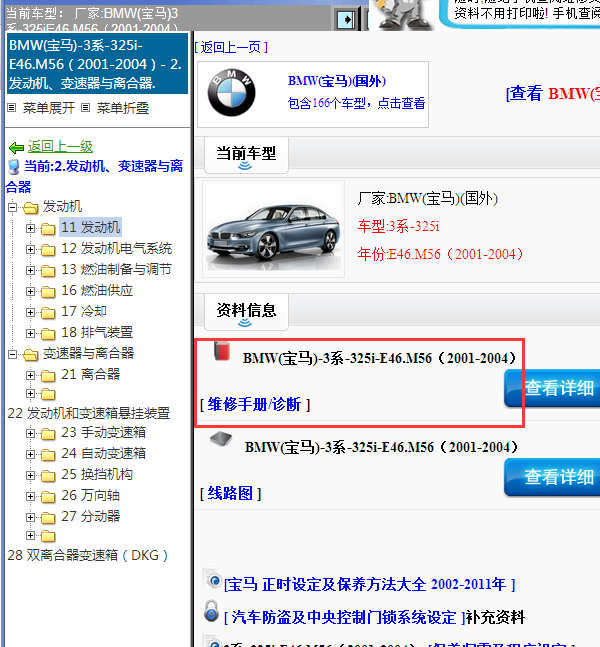Expand the 21 离合器 node
The width and height of the screenshot is (600, 647).
click(x=30, y=375)
